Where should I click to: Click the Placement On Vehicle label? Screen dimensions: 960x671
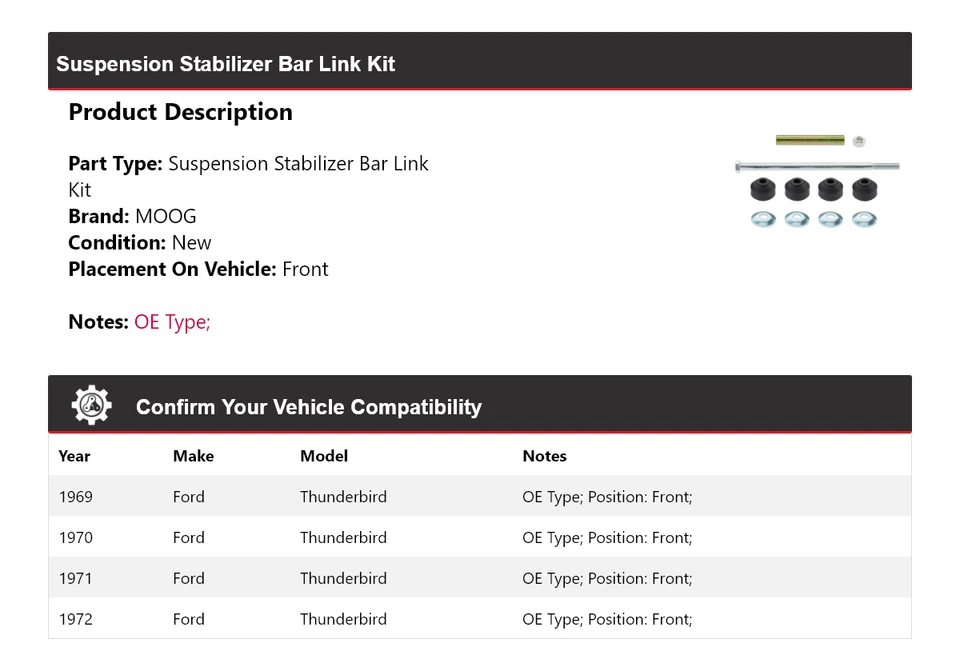[x=172, y=269]
